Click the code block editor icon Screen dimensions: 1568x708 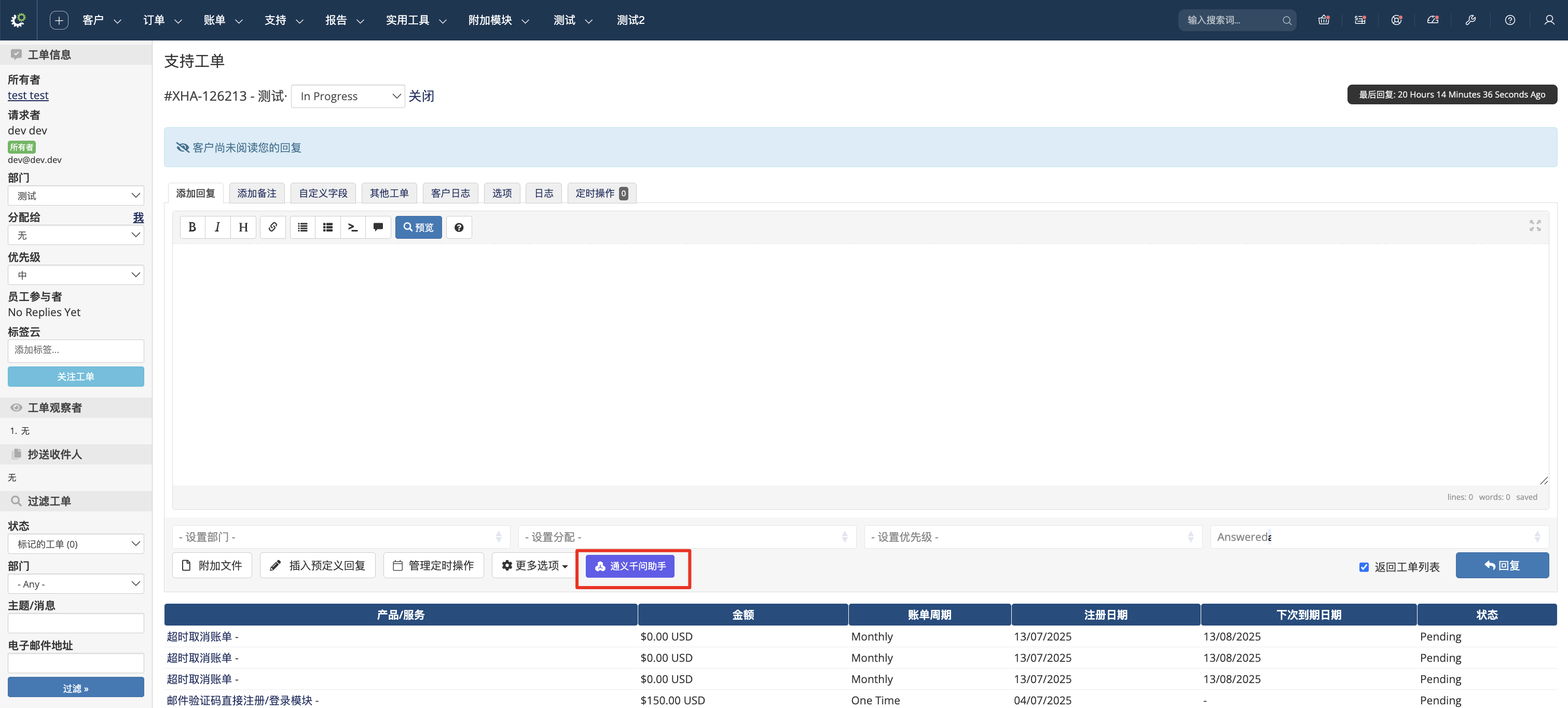pos(352,227)
